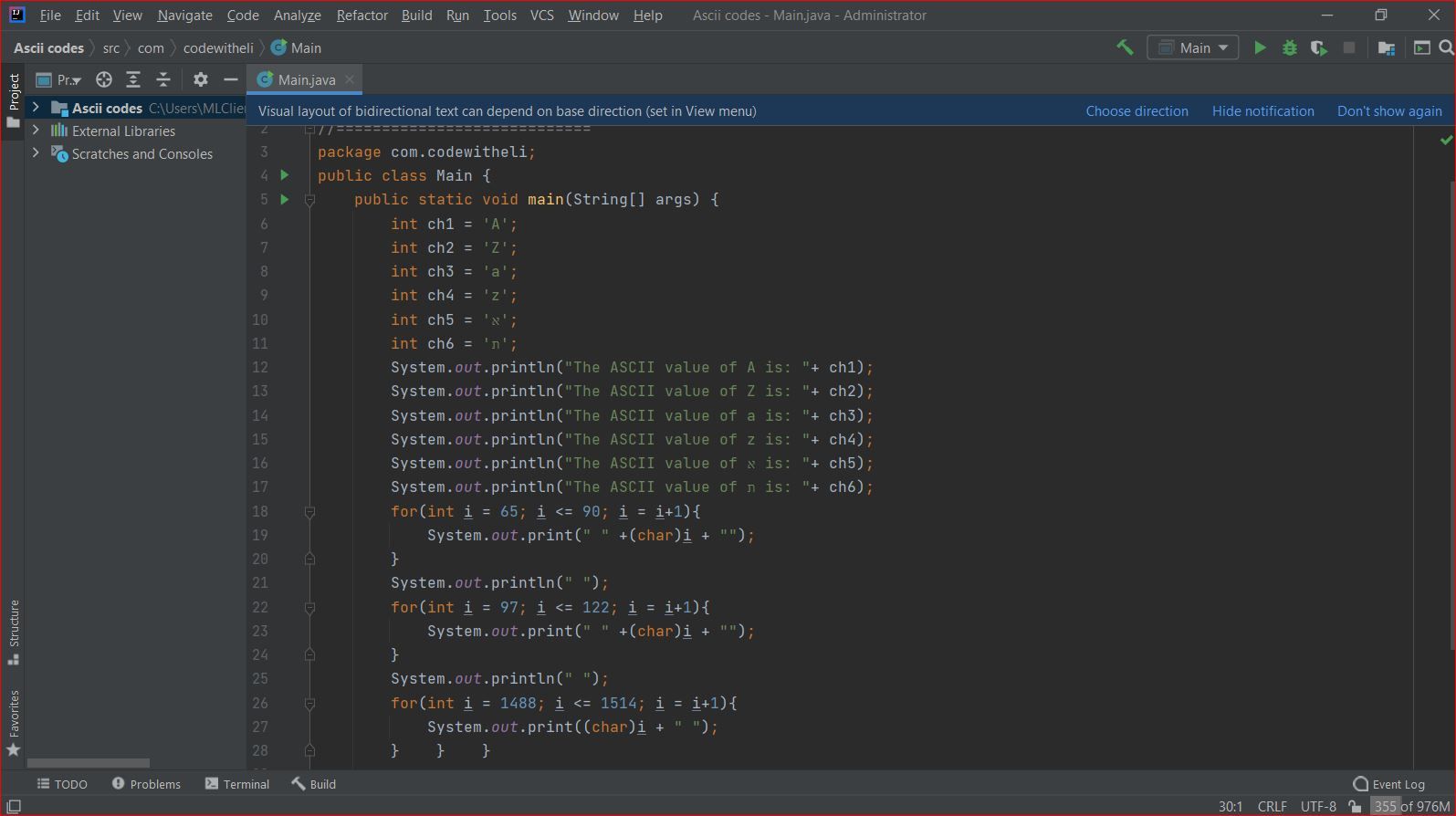Viewport: 1456px width, 816px height.
Task: Open Project view mode dropdown
Action: (58, 79)
